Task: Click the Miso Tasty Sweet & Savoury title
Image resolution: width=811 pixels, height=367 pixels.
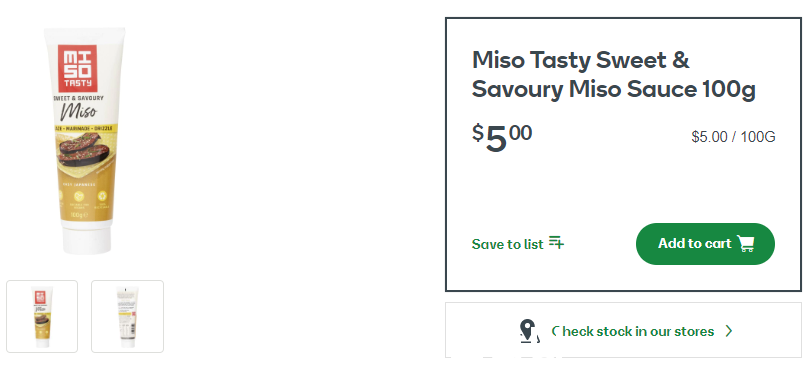Action: pyautogui.click(x=613, y=75)
